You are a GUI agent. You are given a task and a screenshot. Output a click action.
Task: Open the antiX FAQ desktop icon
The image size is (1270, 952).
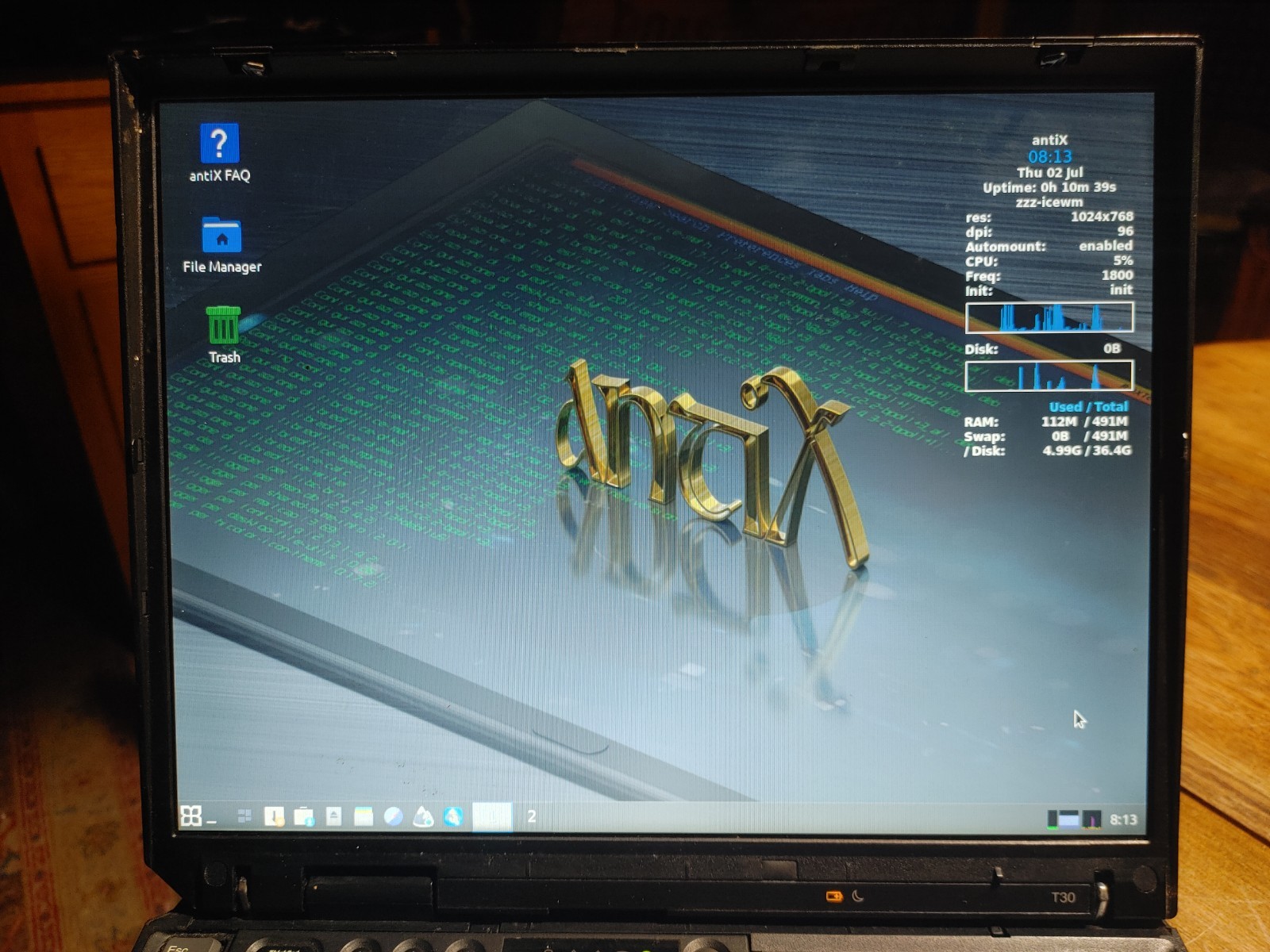coord(219,154)
